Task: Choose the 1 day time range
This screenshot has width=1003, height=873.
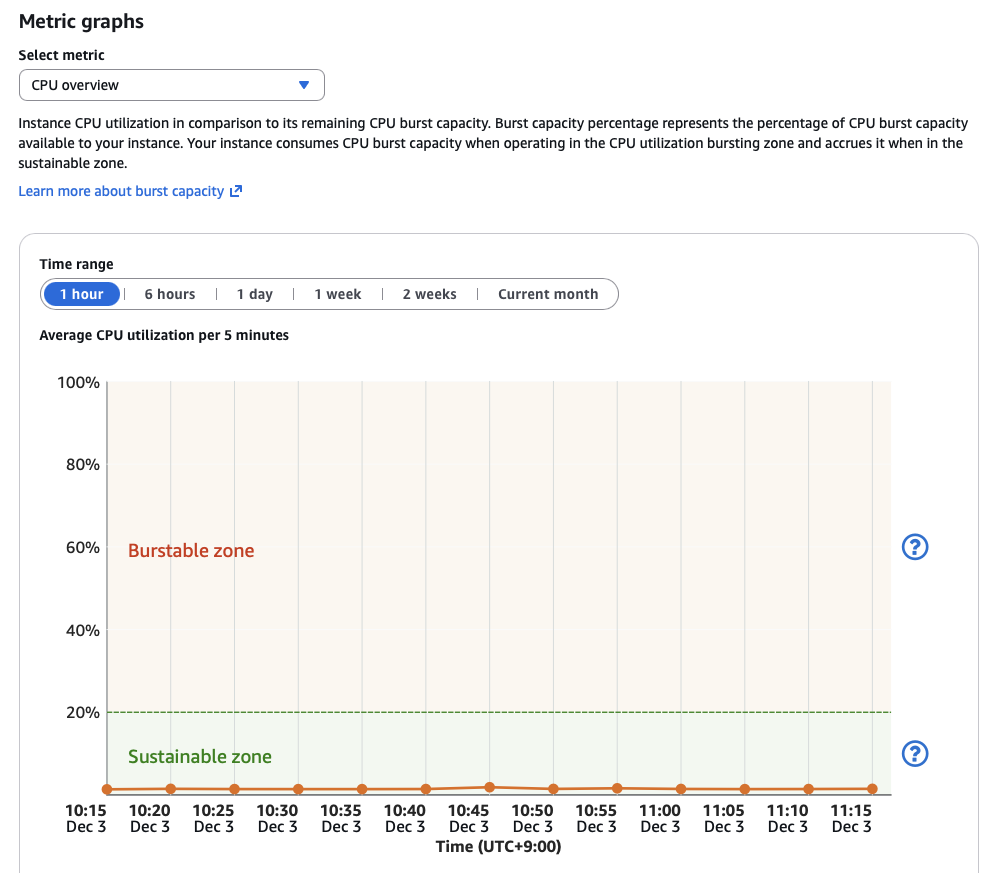Action: pos(254,294)
